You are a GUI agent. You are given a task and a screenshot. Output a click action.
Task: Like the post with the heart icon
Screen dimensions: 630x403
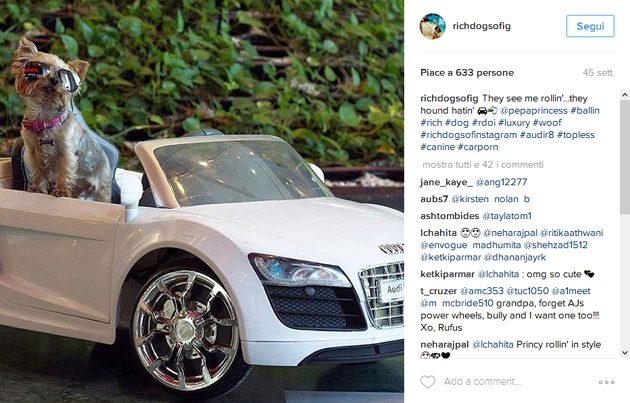coord(428,382)
